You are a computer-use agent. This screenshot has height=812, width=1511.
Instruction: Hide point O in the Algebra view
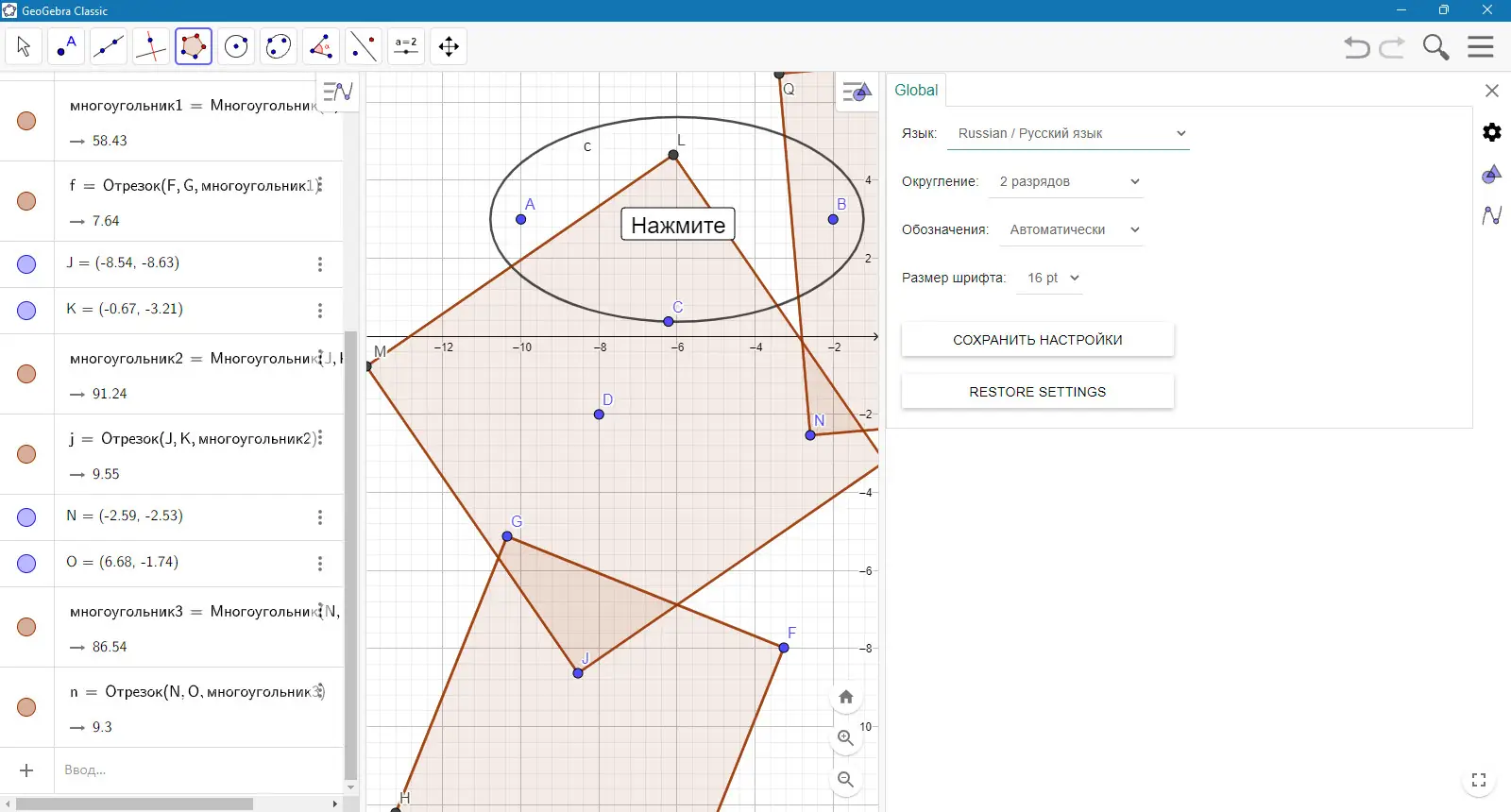coord(26,564)
